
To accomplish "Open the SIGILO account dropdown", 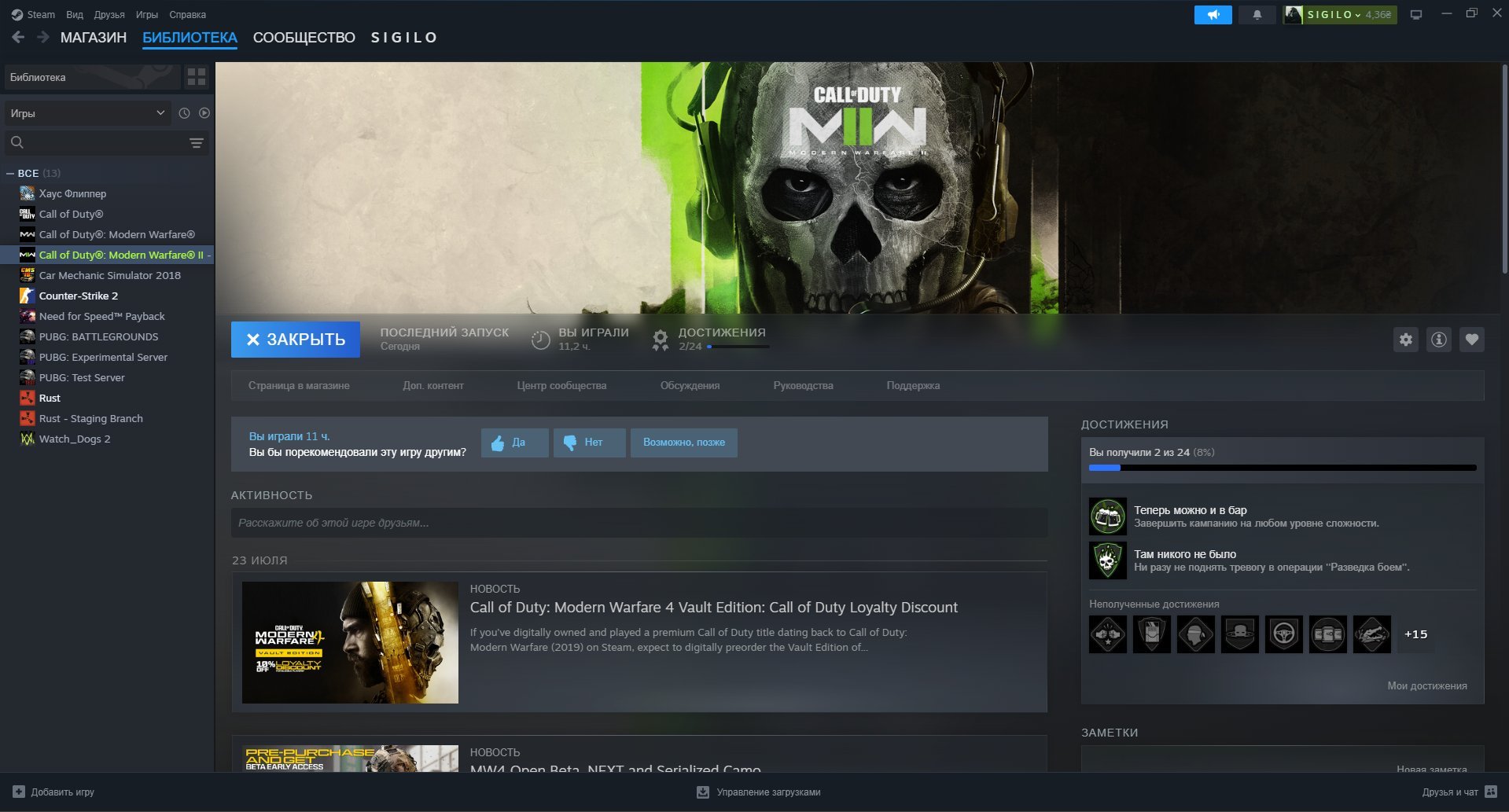I will [x=1340, y=15].
